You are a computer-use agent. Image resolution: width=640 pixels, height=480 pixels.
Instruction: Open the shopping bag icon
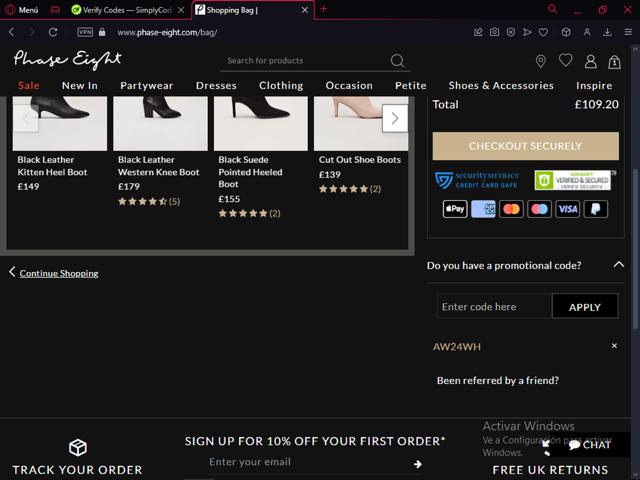tap(615, 62)
